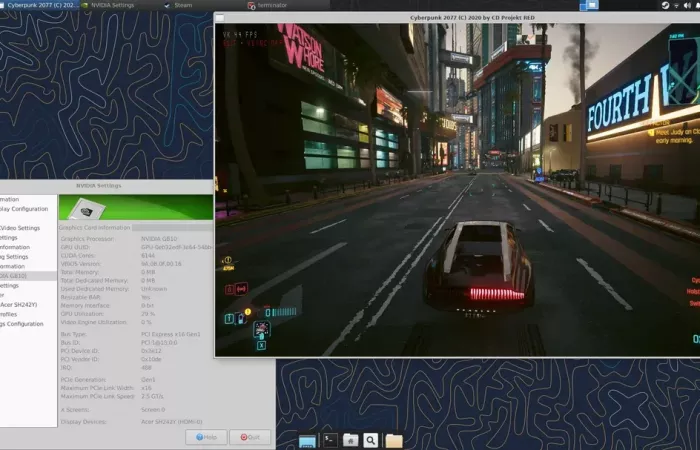Click the Show Desktop dock icon
700x450 pixels.
pyautogui.click(x=307, y=441)
